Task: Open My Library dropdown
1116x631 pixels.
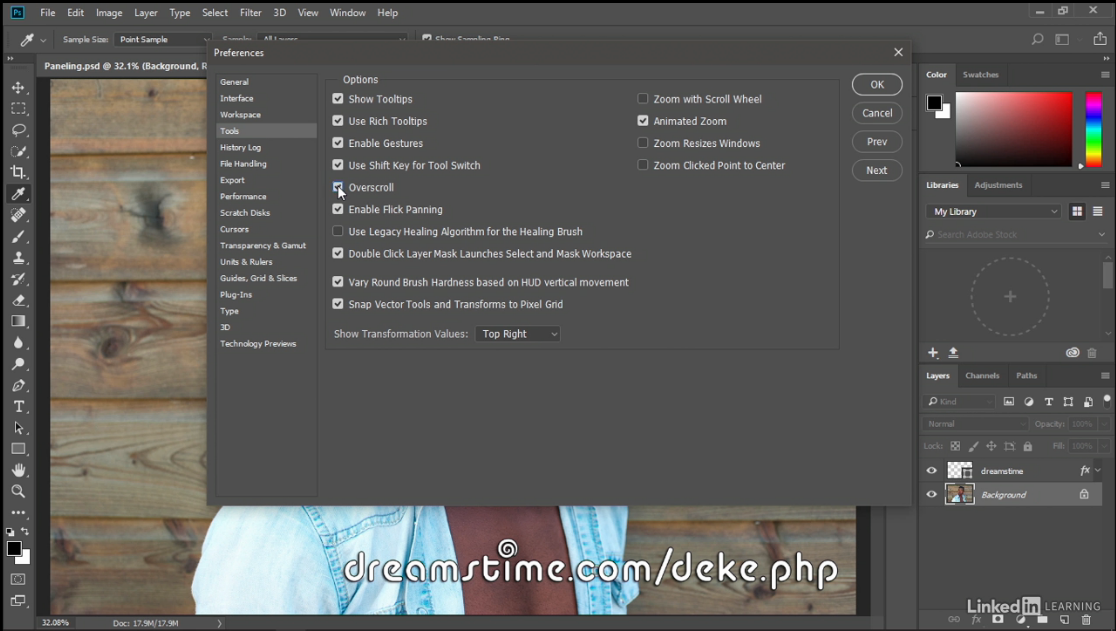Action: pos(995,211)
